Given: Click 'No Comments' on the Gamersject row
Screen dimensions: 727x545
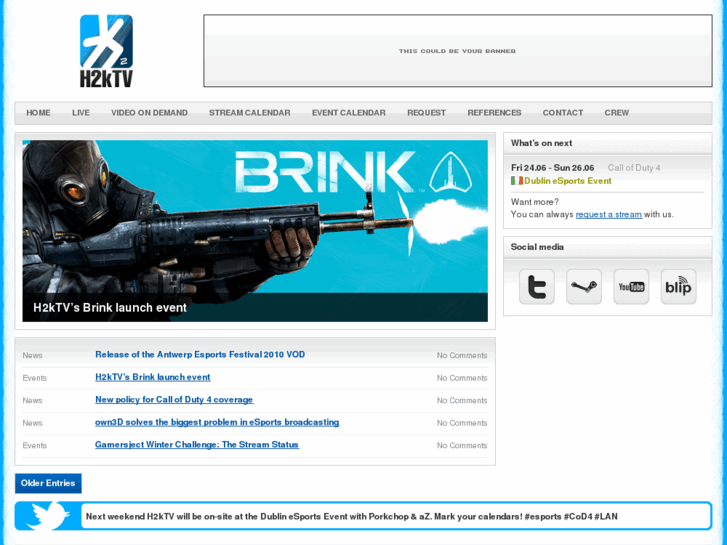Looking at the screenshot, I should (462, 445).
